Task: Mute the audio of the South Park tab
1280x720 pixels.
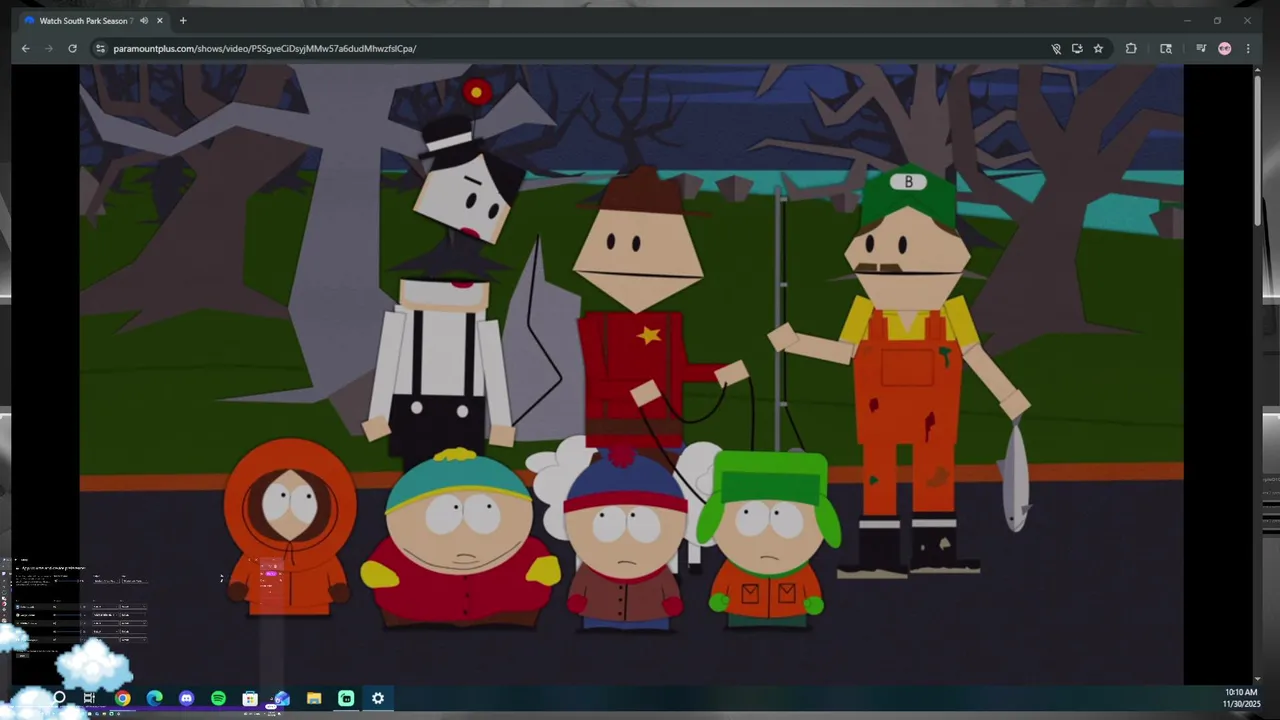Action: pos(144,20)
